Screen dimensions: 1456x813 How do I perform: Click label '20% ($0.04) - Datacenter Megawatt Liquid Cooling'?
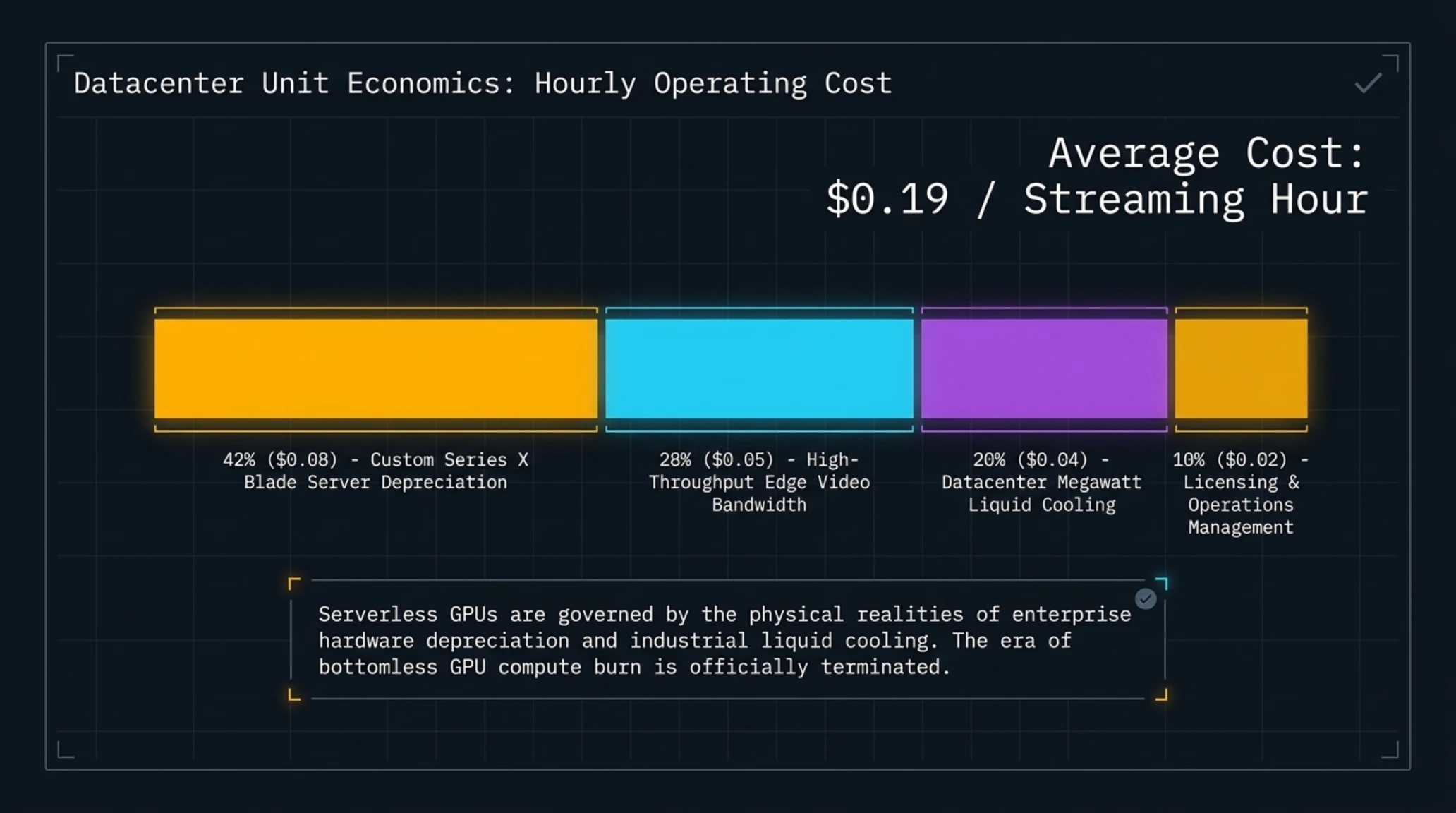click(x=1041, y=482)
